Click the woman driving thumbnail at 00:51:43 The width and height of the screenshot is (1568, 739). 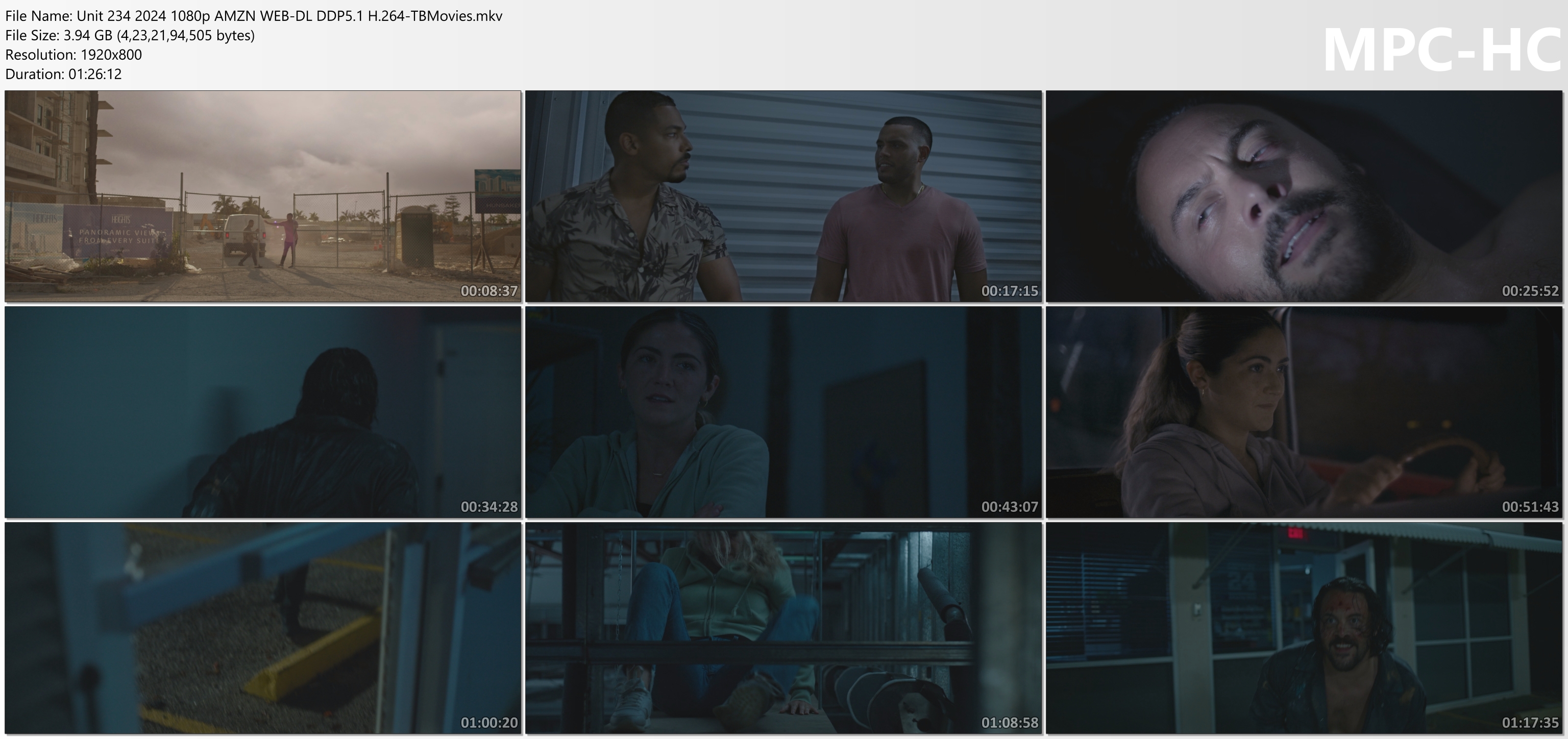[x=1304, y=412]
